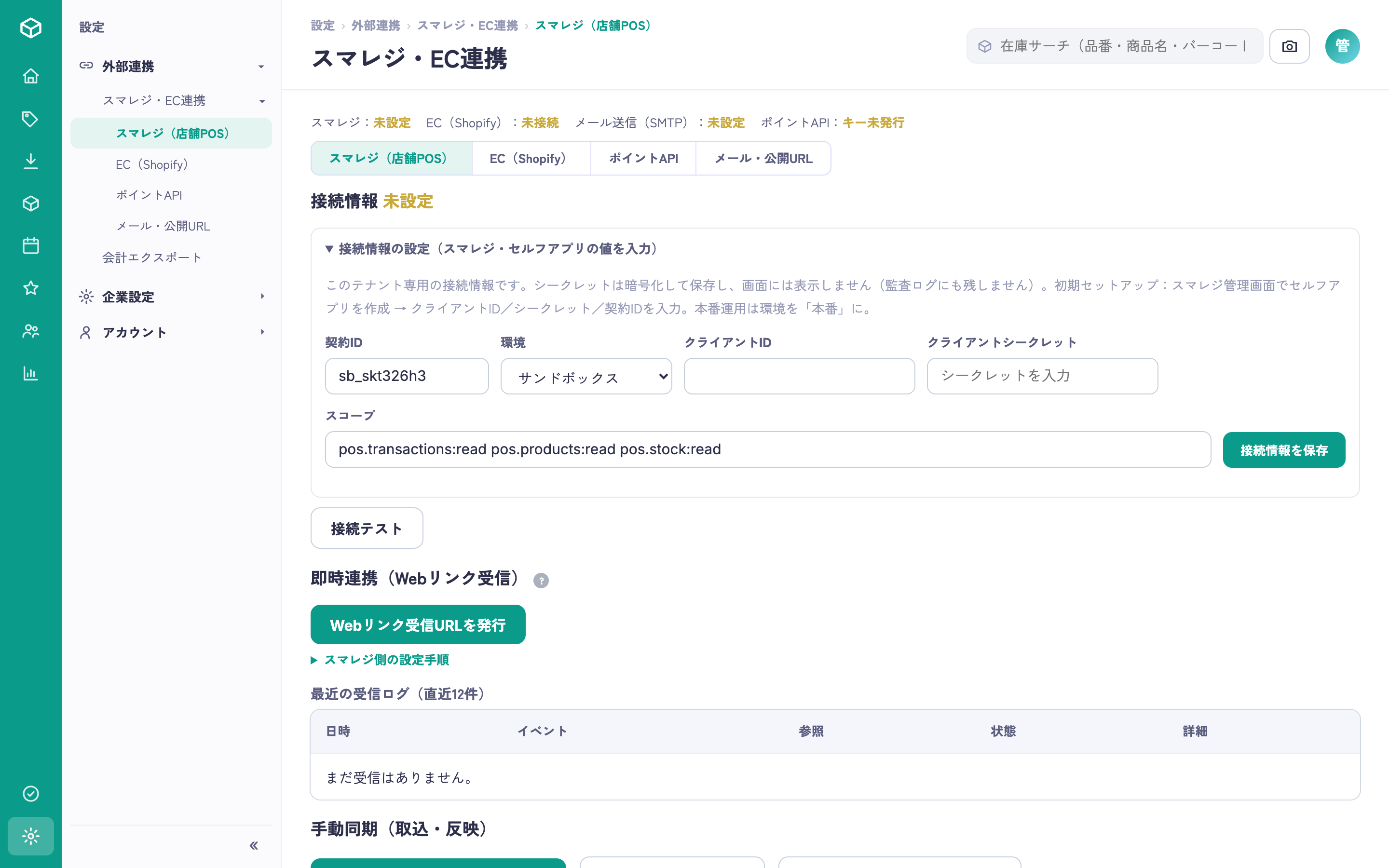Click the link icon next to 外部連携
This screenshot has height=868, width=1389.
point(86,66)
